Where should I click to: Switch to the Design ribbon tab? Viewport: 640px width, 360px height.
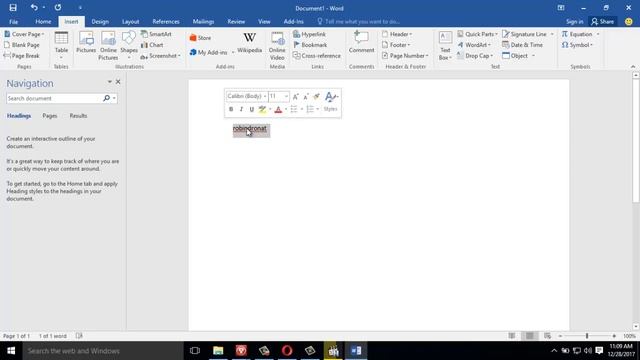click(x=100, y=22)
